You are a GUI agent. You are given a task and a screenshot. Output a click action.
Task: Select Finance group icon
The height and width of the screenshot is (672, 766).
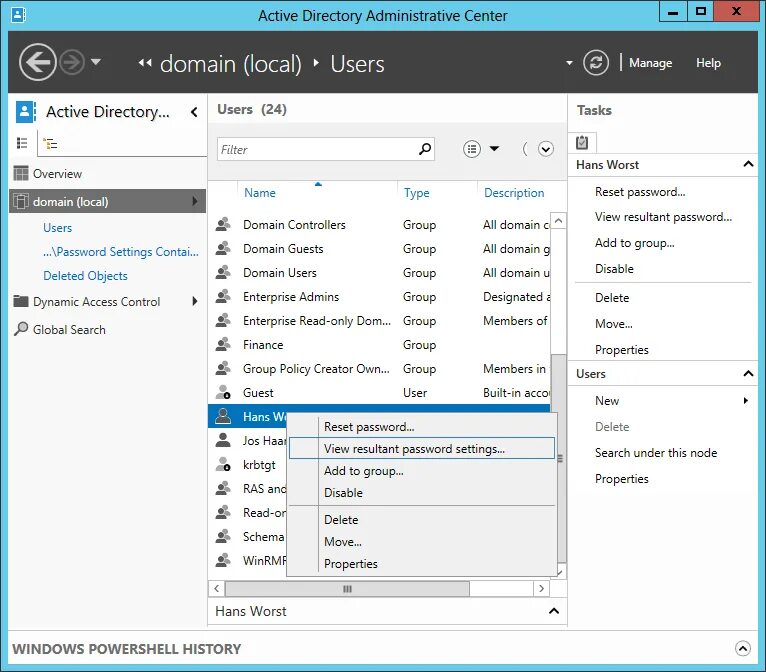(x=223, y=344)
